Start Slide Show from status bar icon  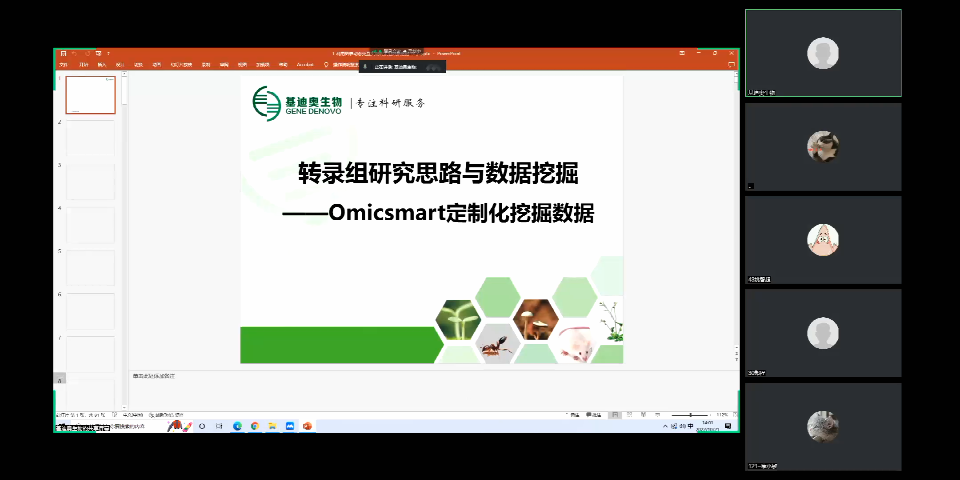(658, 415)
